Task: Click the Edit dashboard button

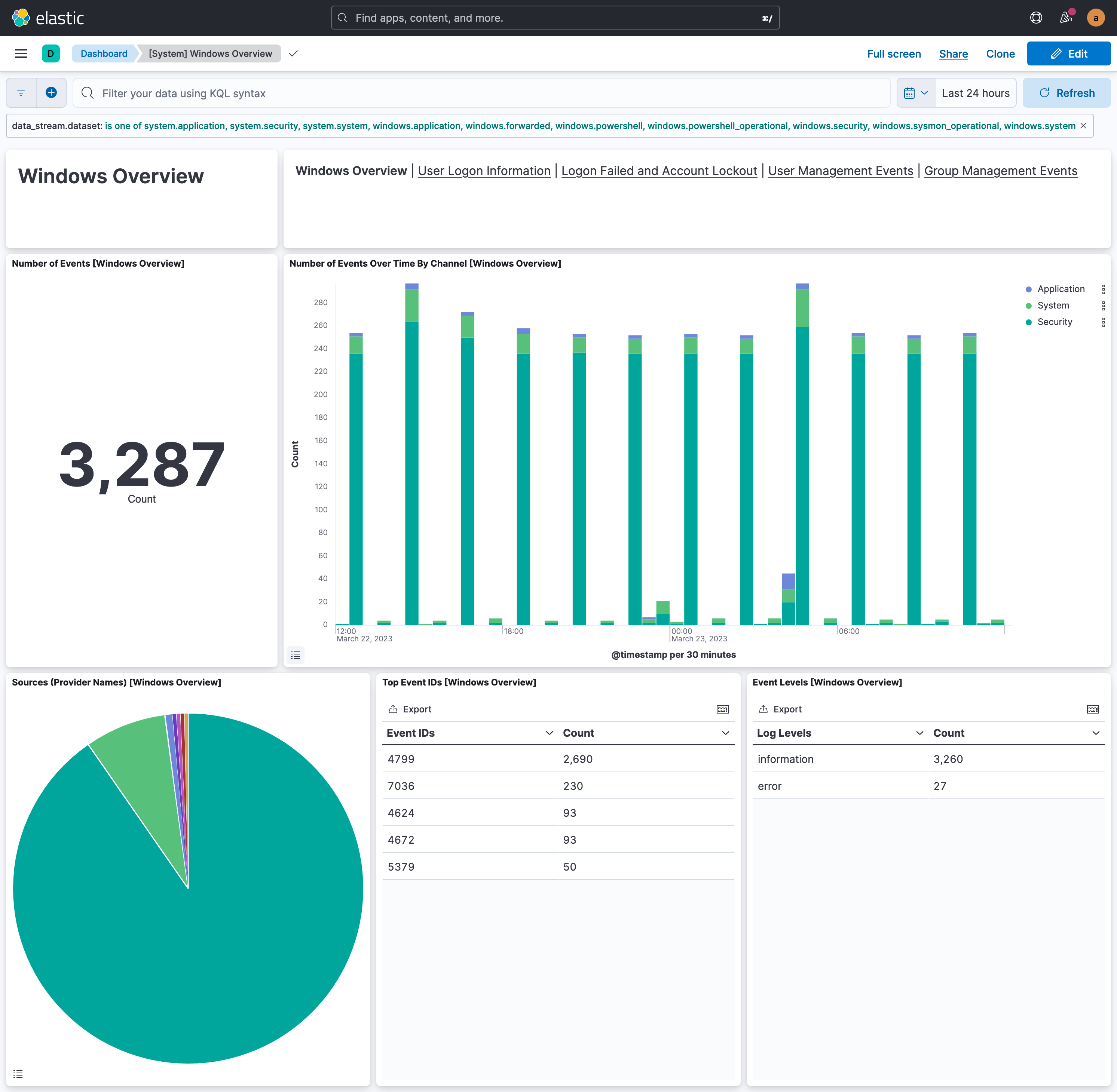Action: pos(1068,53)
